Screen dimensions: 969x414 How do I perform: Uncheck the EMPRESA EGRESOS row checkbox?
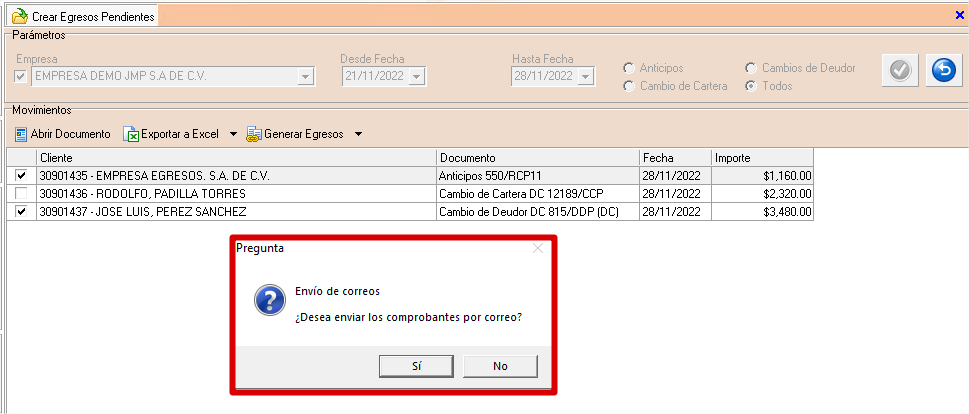click(21, 175)
